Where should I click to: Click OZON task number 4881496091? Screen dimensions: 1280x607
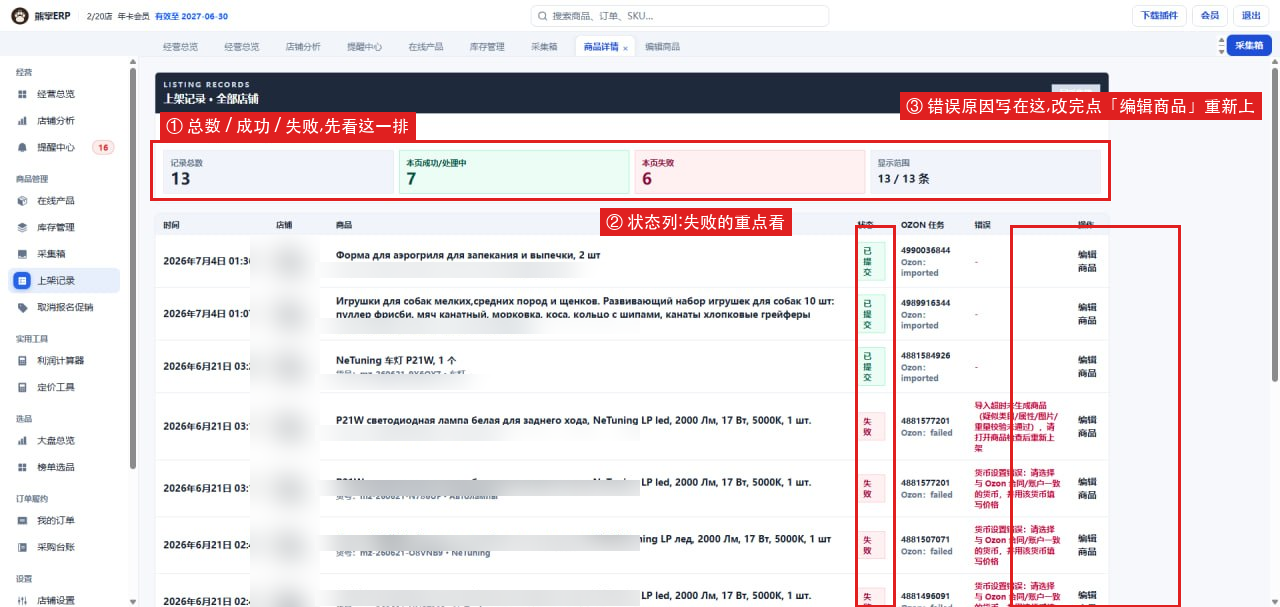pyautogui.click(x=926, y=596)
